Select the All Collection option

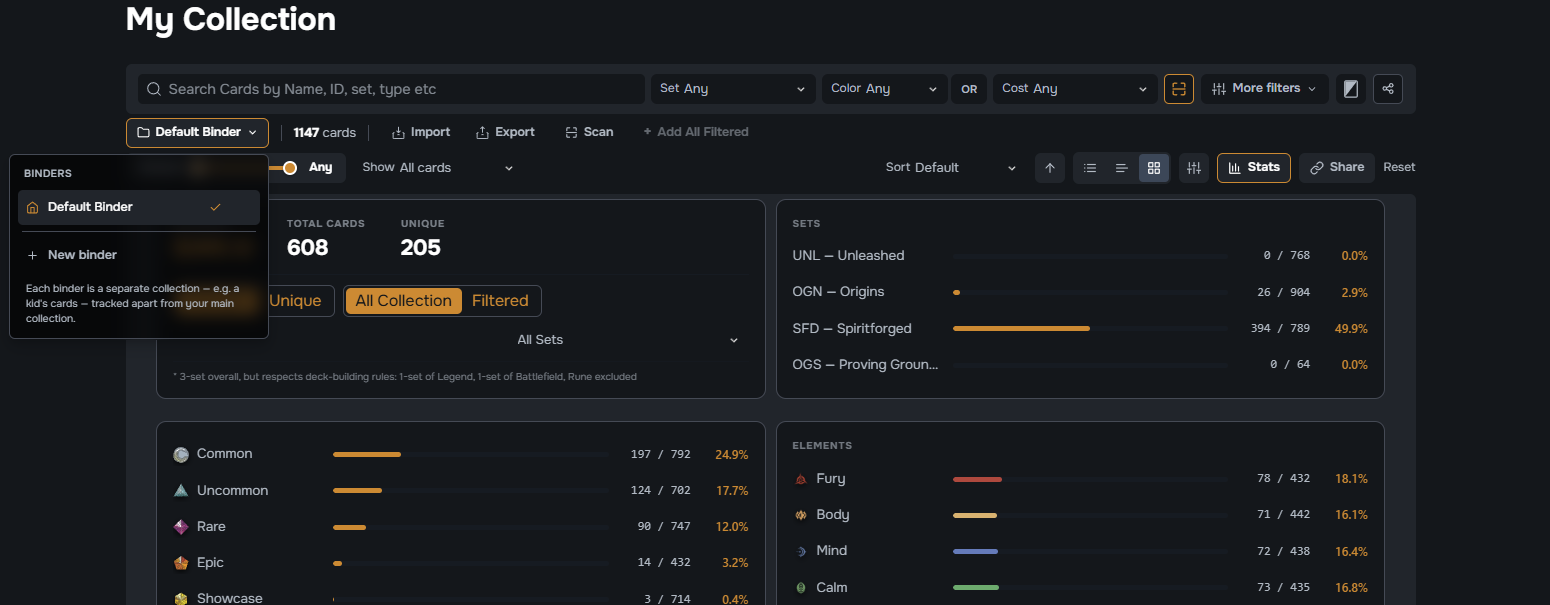[404, 301]
